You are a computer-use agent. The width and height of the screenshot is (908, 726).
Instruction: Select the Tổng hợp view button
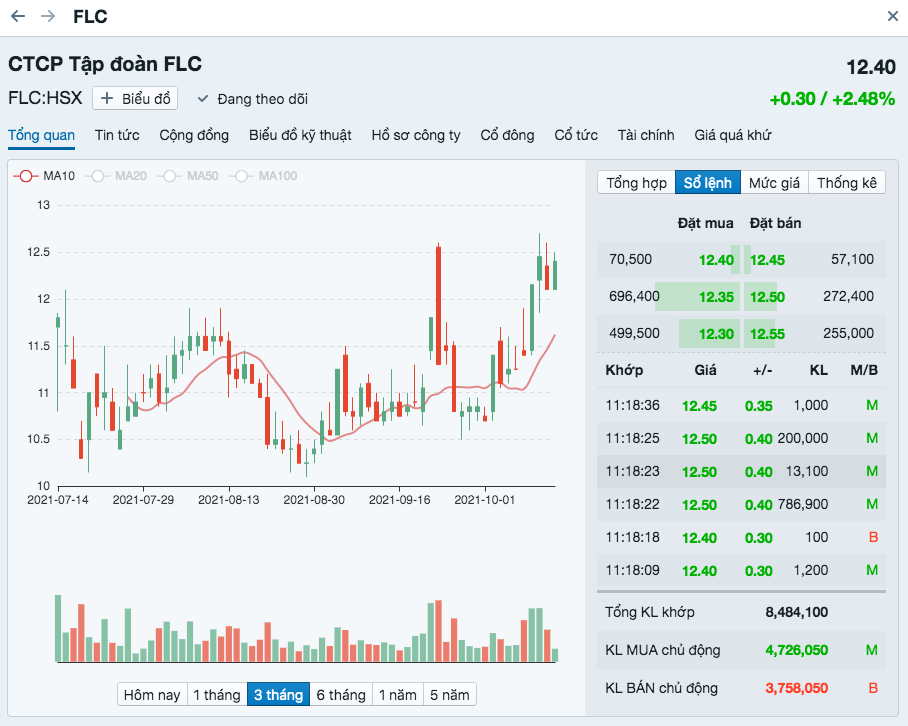pos(636,183)
